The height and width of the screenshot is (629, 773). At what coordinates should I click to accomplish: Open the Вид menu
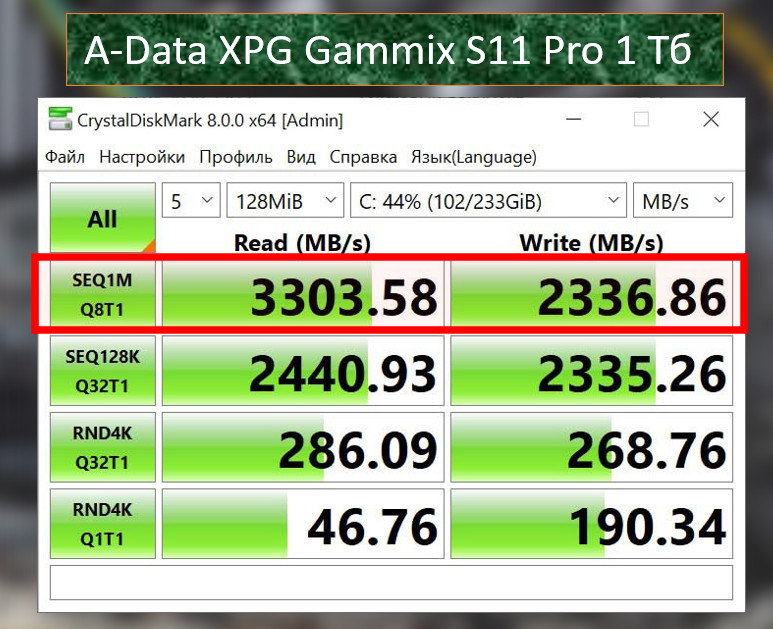301,157
